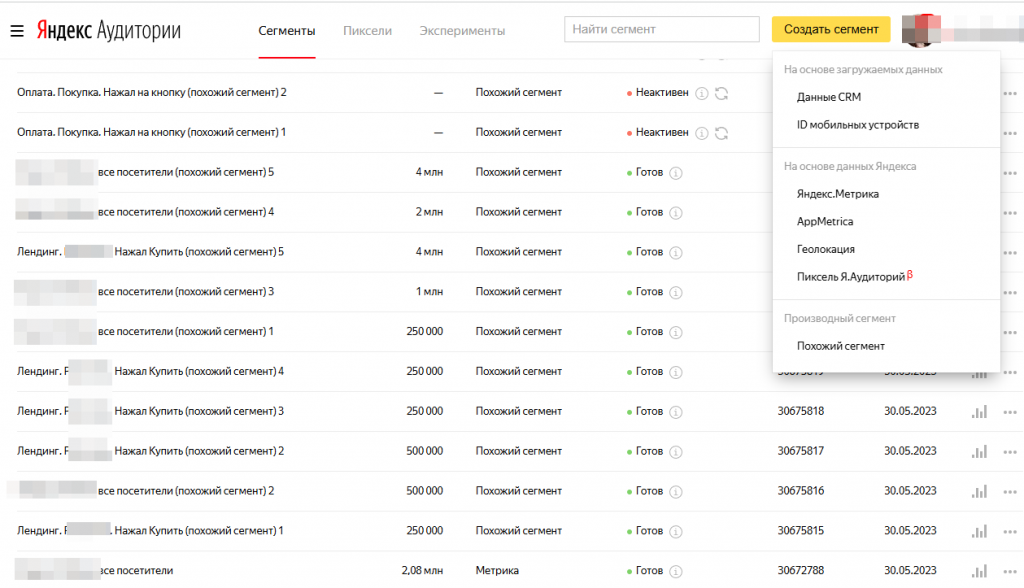Focus the Найти сегмент search field
Image resolution: width=1024 pixels, height=588 pixels.
coord(662,29)
